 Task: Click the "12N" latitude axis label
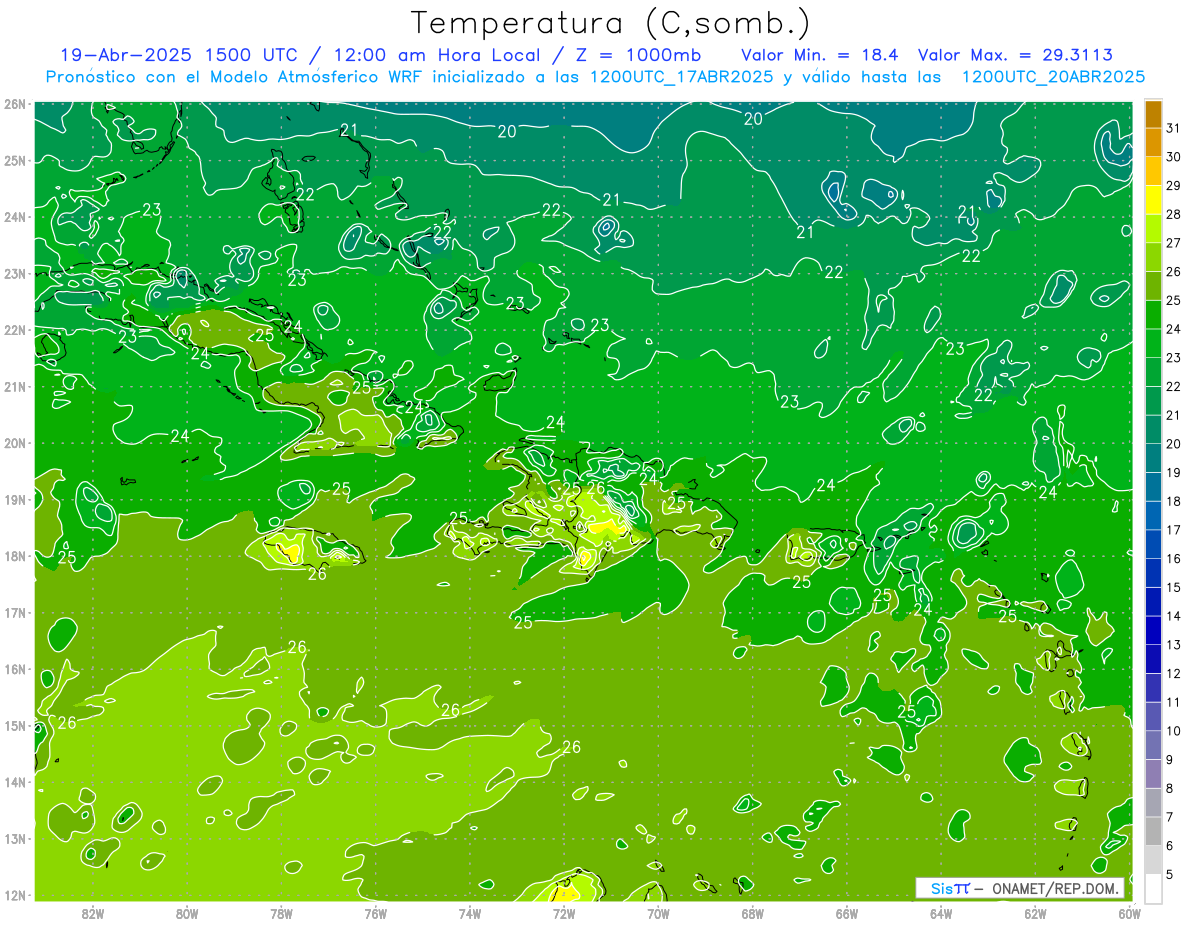[x=14, y=895]
